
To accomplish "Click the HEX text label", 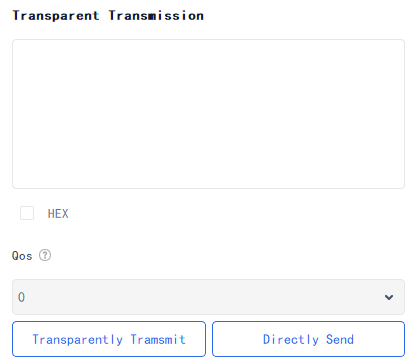I will (x=58, y=214).
